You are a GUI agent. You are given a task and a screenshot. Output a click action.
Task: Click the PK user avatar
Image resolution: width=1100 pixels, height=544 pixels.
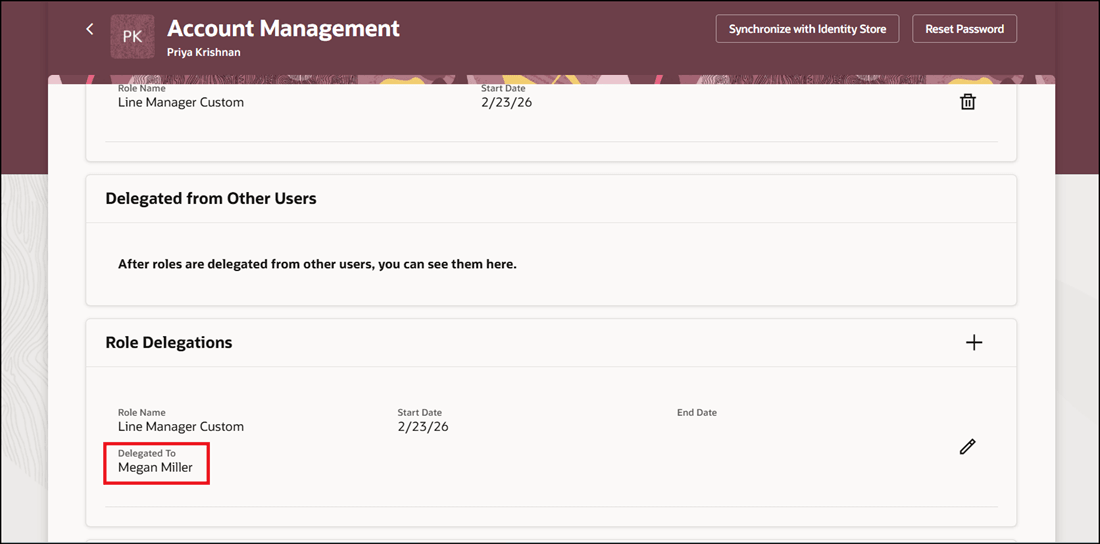coord(133,37)
